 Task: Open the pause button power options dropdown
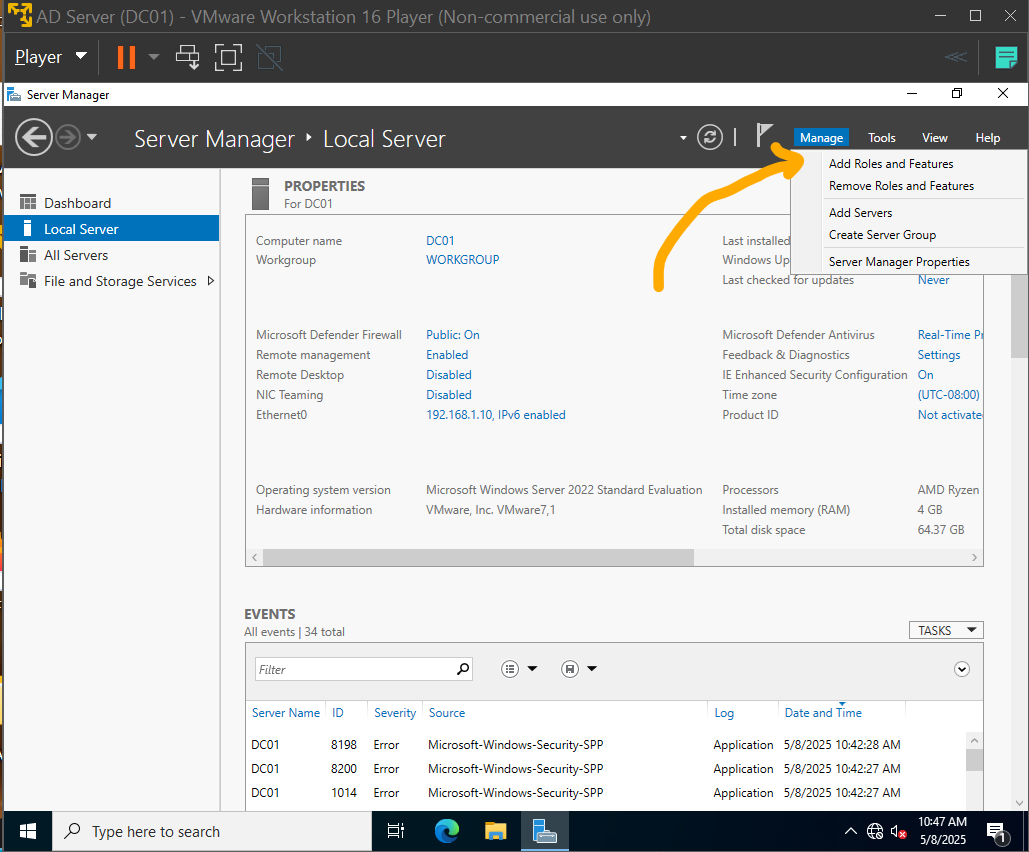click(x=154, y=57)
